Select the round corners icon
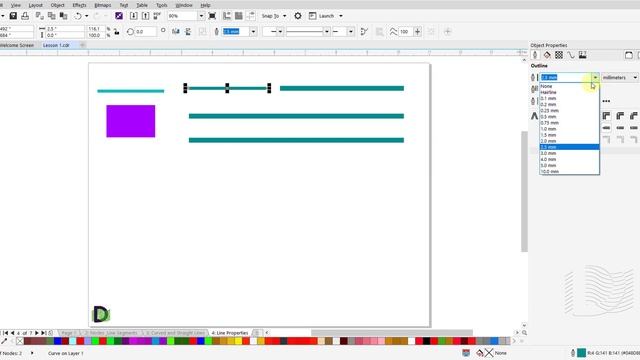The image size is (640, 360). point(620,116)
